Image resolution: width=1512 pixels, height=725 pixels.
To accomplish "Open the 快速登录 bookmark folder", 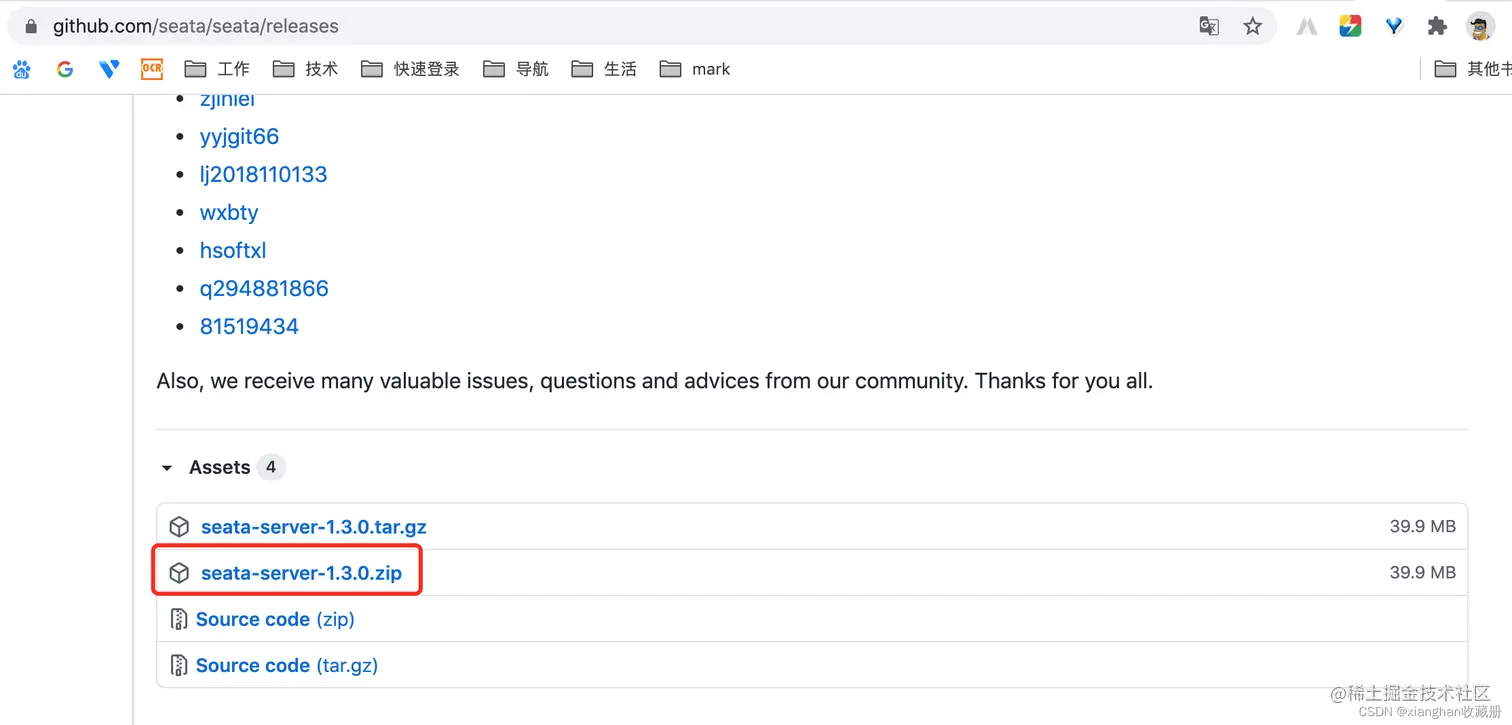I will (x=410, y=69).
